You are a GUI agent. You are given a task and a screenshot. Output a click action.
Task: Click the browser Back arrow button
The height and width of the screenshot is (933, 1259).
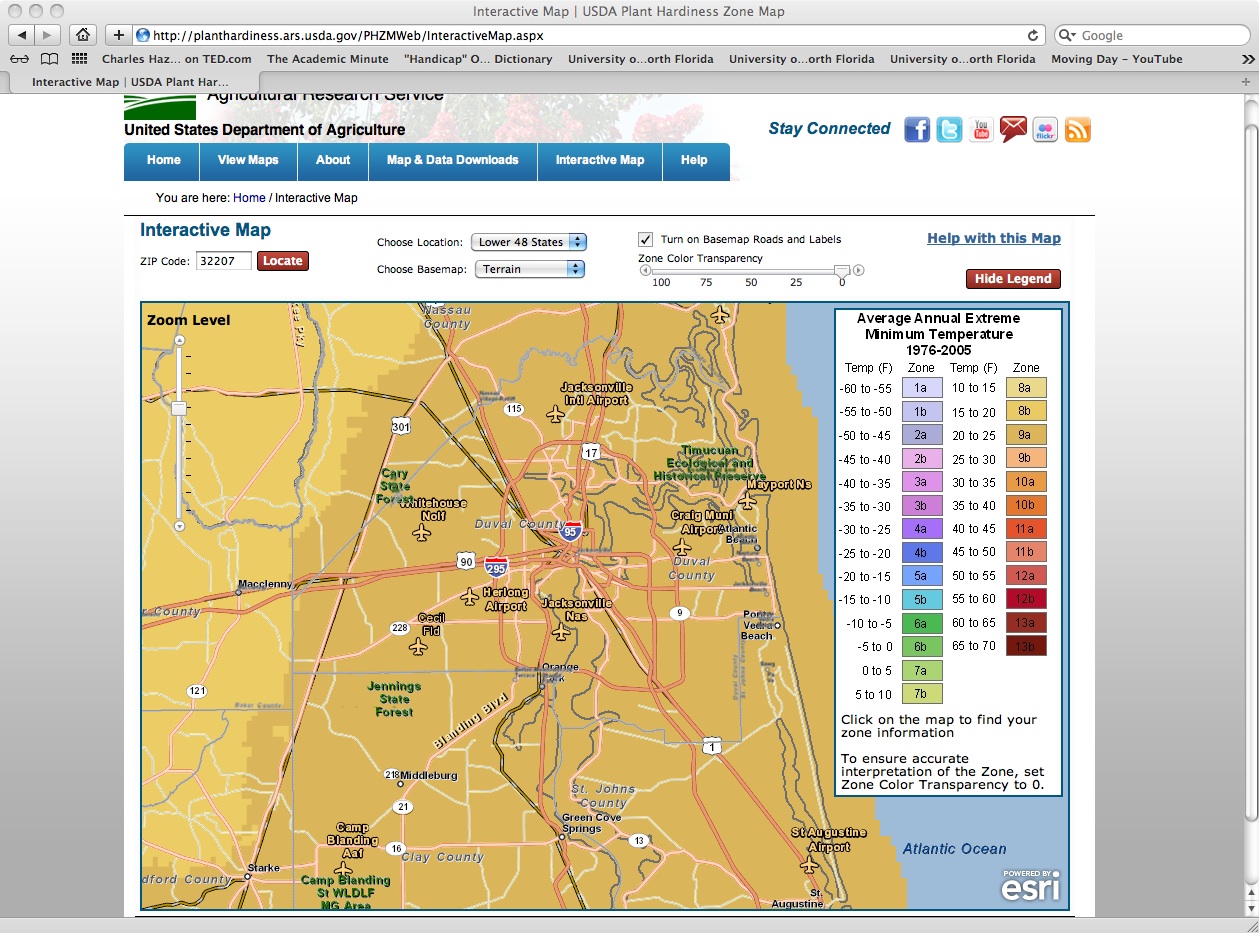[21, 35]
